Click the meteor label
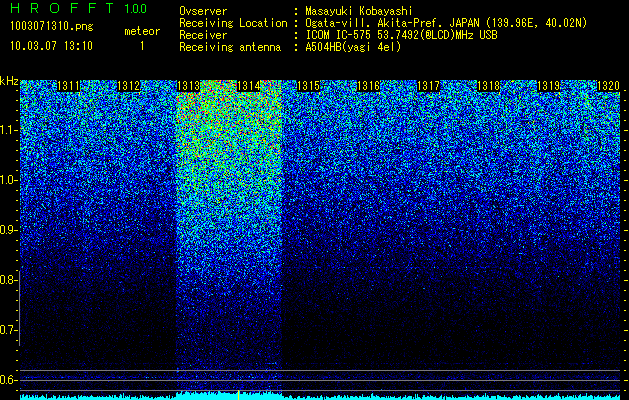 pos(142,31)
